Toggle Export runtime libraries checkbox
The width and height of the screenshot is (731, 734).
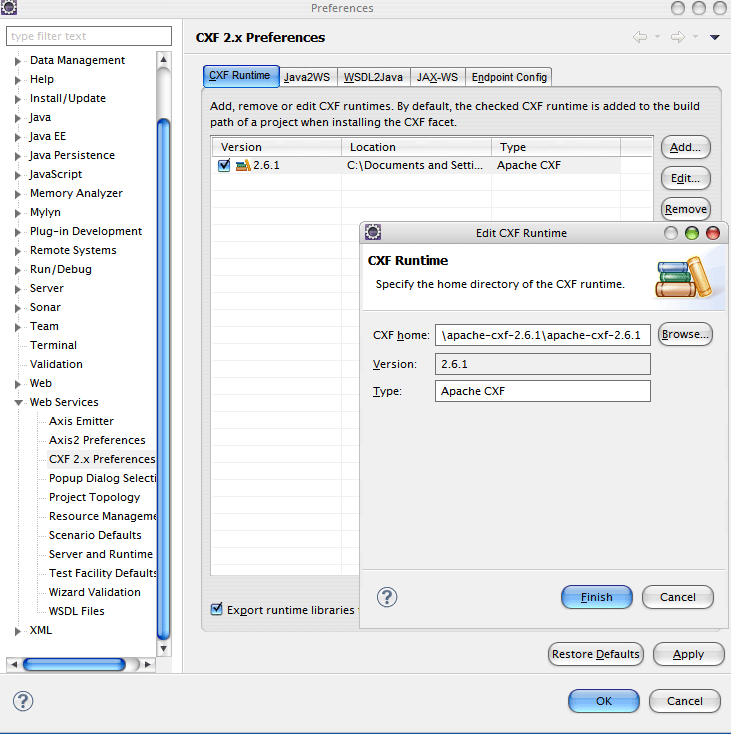[x=217, y=609]
